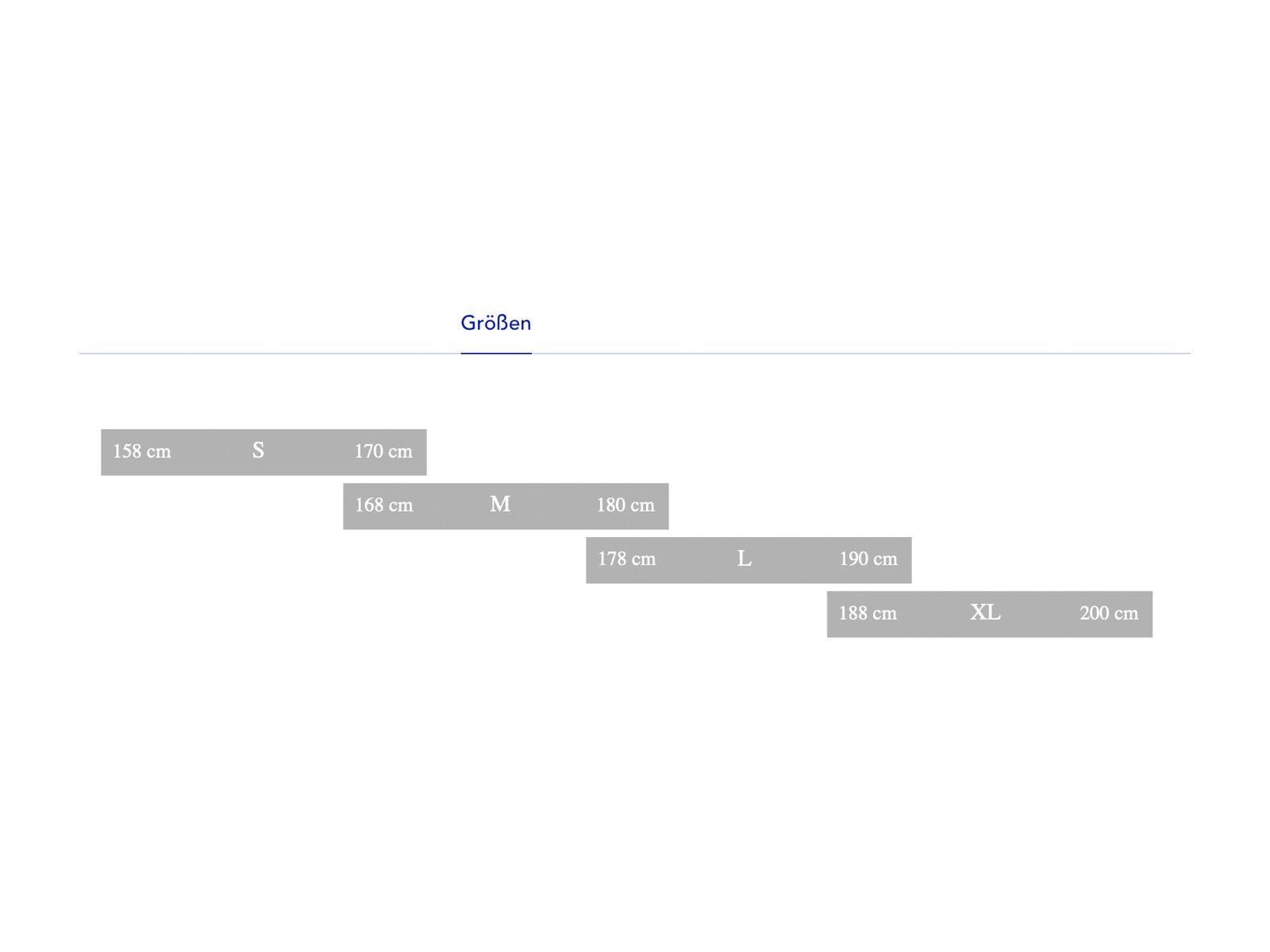This screenshot has width=1270, height=952.
Task: Click the XL size label
Action: pyautogui.click(x=985, y=612)
